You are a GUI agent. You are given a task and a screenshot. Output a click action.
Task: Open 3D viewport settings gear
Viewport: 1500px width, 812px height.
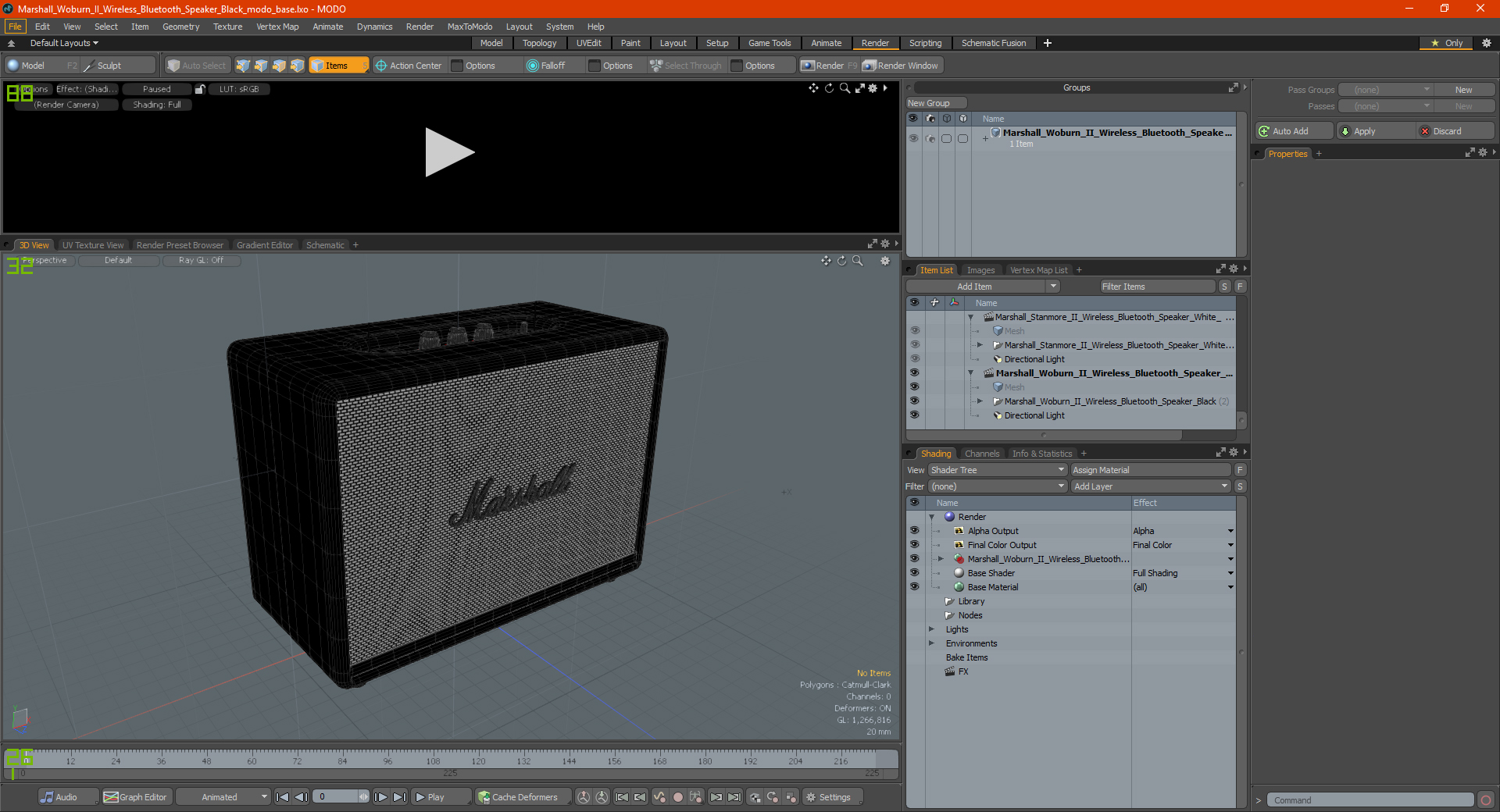885,261
